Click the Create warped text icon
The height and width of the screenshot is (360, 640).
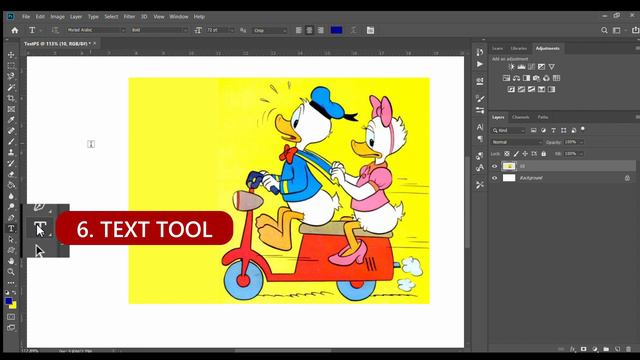pyautogui.click(x=354, y=30)
